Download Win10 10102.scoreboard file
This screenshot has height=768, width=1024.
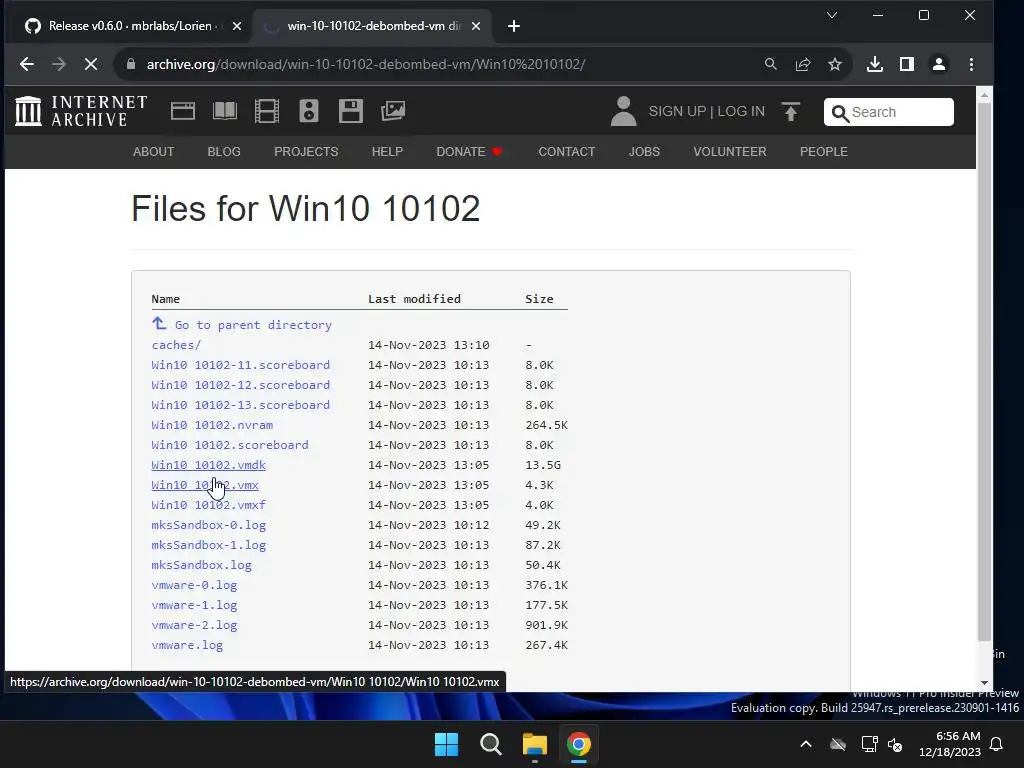click(230, 445)
